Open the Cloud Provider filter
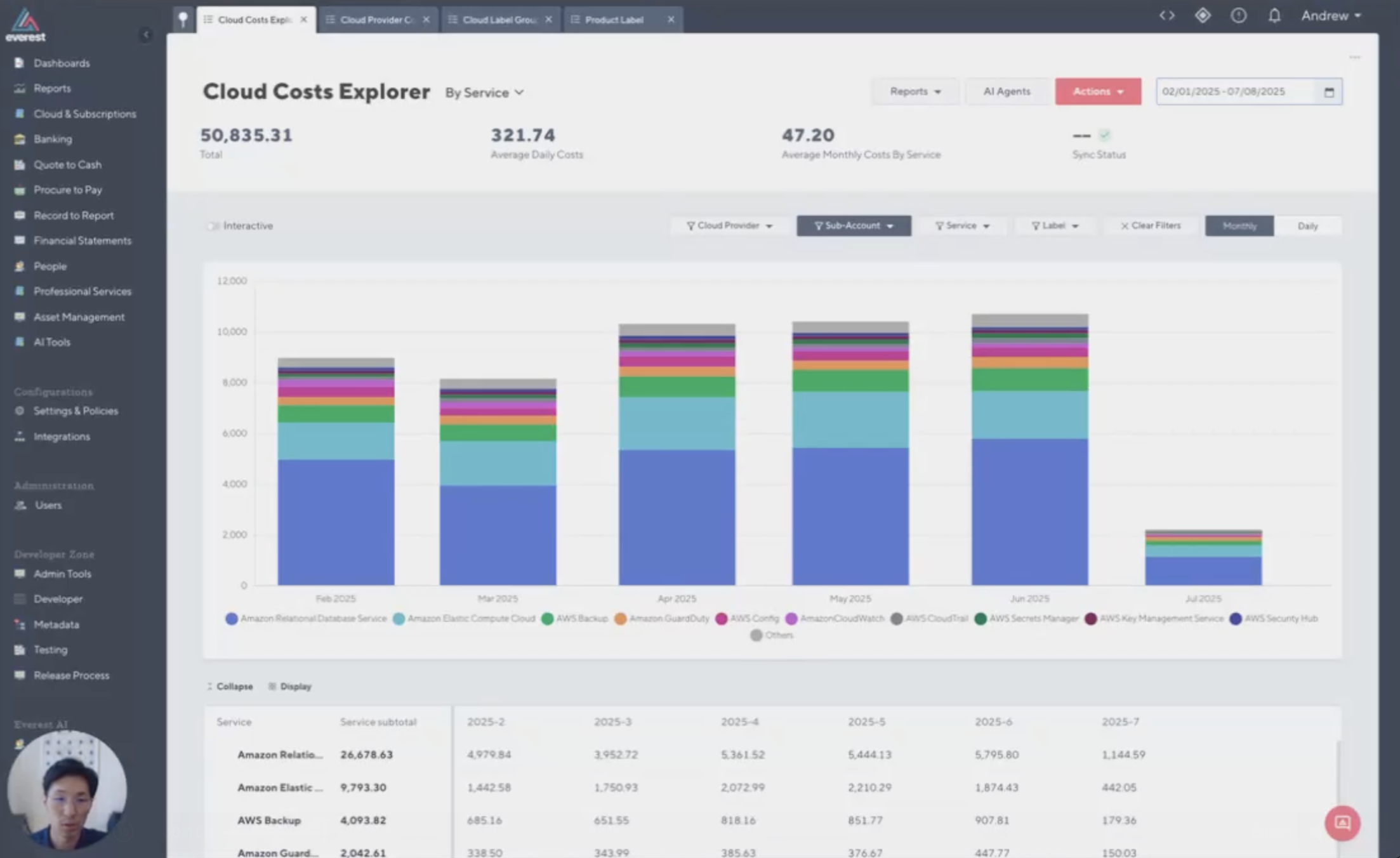Image resolution: width=1400 pixels, height=858 pixels. click(x=729, y=226)
